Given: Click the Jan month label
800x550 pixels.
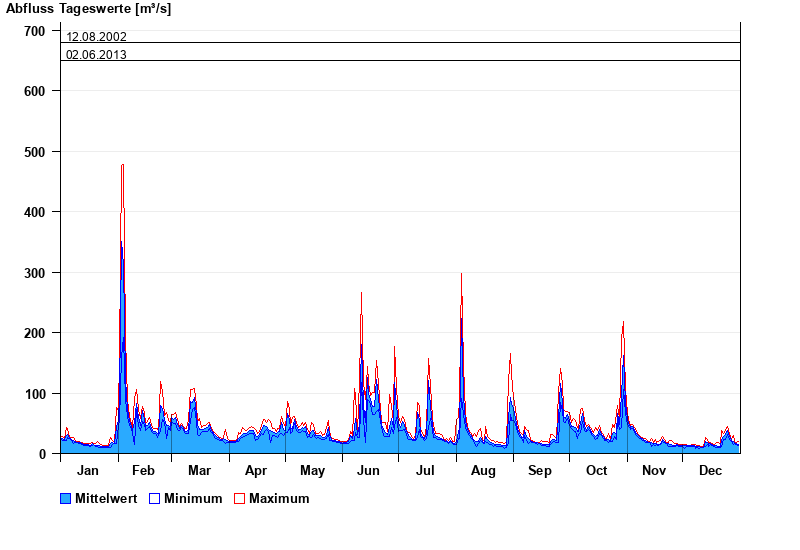Looking at the screenshot, I should pos(88,471).
